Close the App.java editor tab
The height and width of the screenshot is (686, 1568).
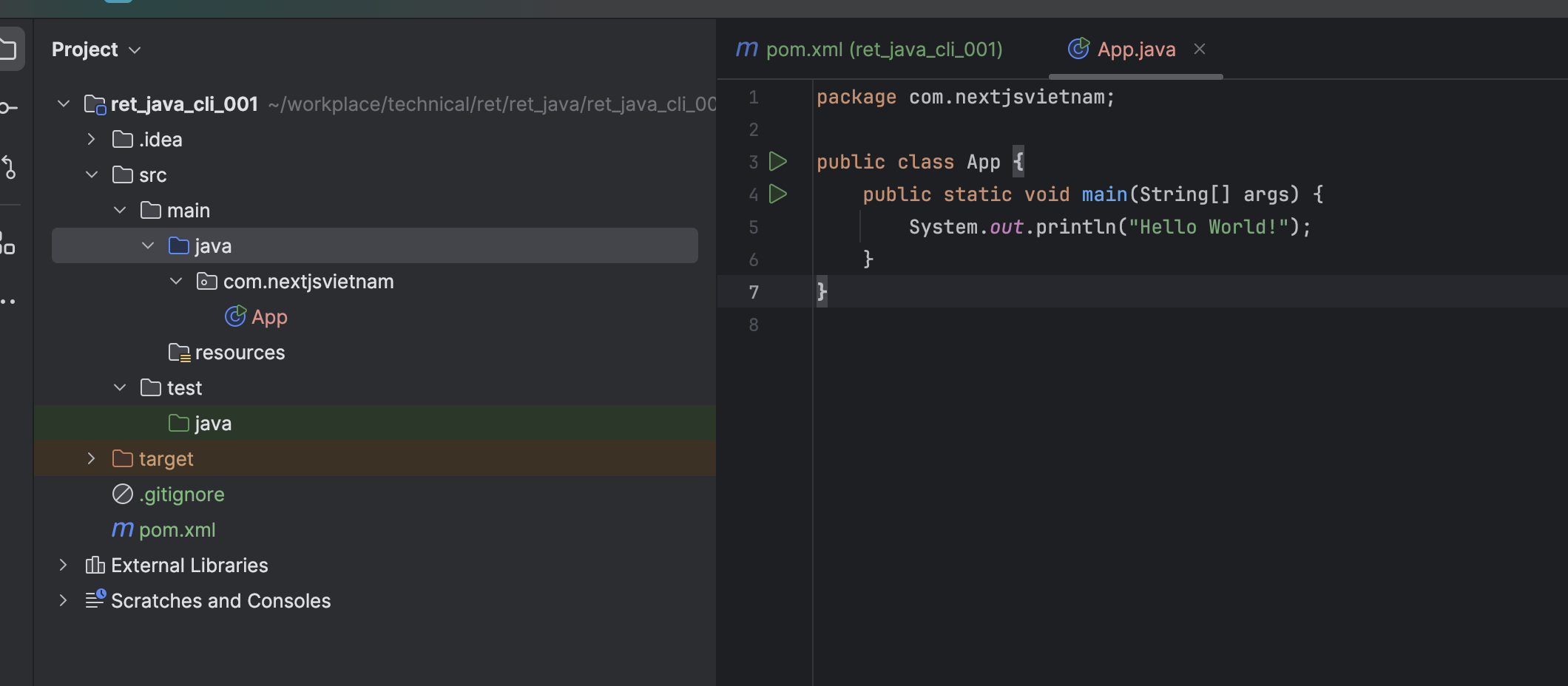(x=1200, y=49)
